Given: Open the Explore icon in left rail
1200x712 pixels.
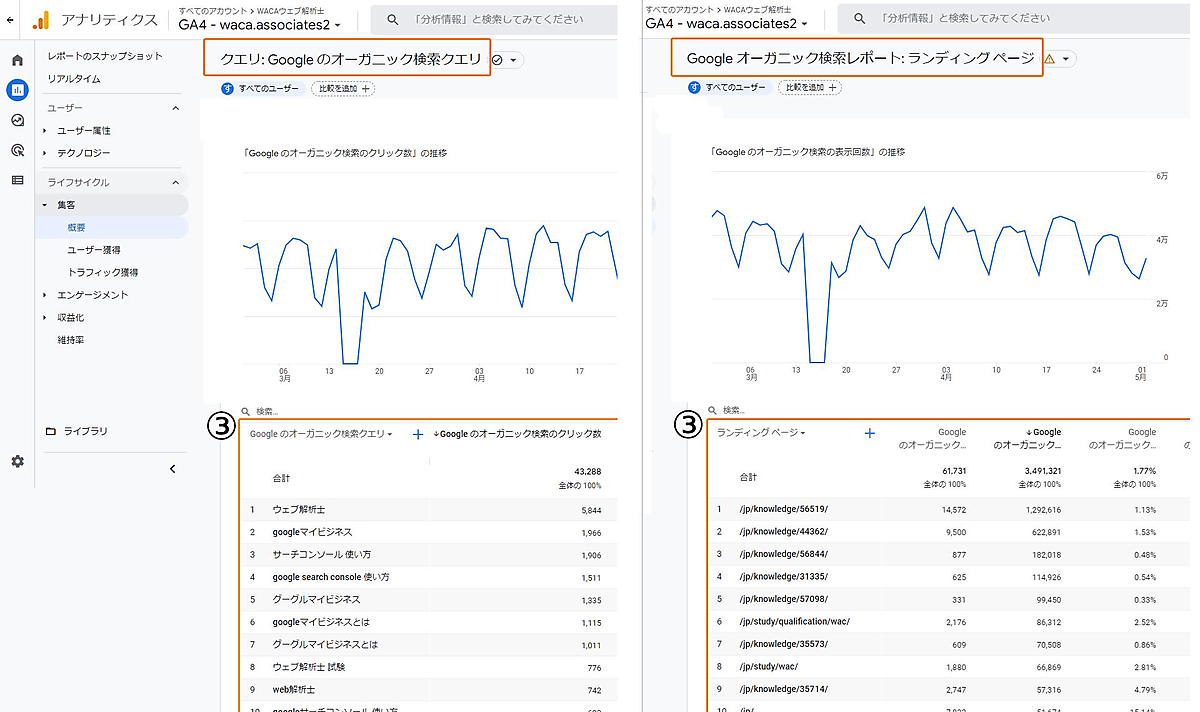Looking at the screenshot, I should (x=17, y=121).
